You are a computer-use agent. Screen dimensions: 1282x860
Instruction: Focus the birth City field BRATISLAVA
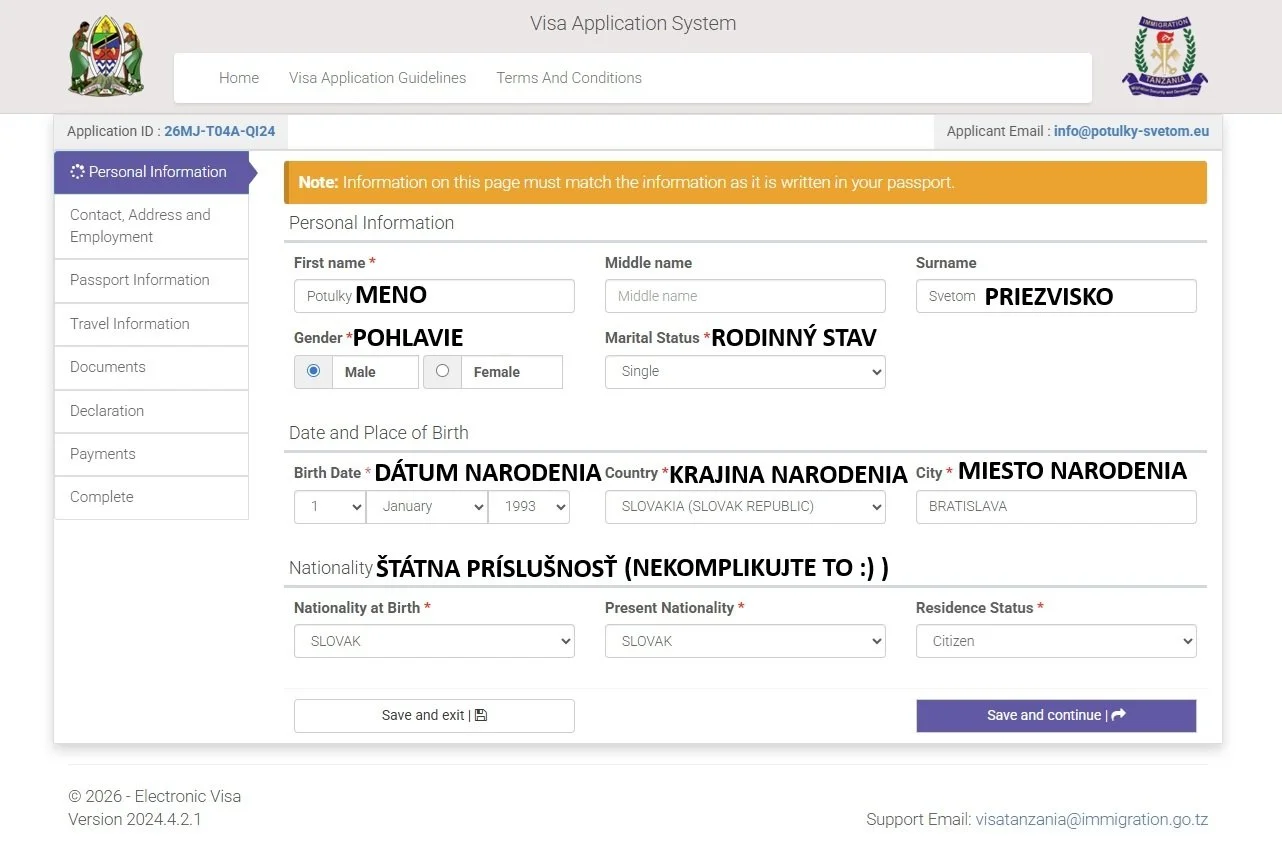[1056, 507]
